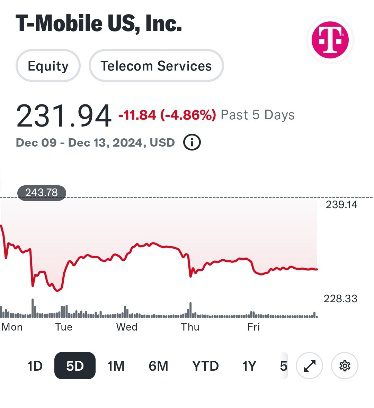Screen dimensions: 374x408
Task: Open chart settings gear icon
Action: click(345, 366)
